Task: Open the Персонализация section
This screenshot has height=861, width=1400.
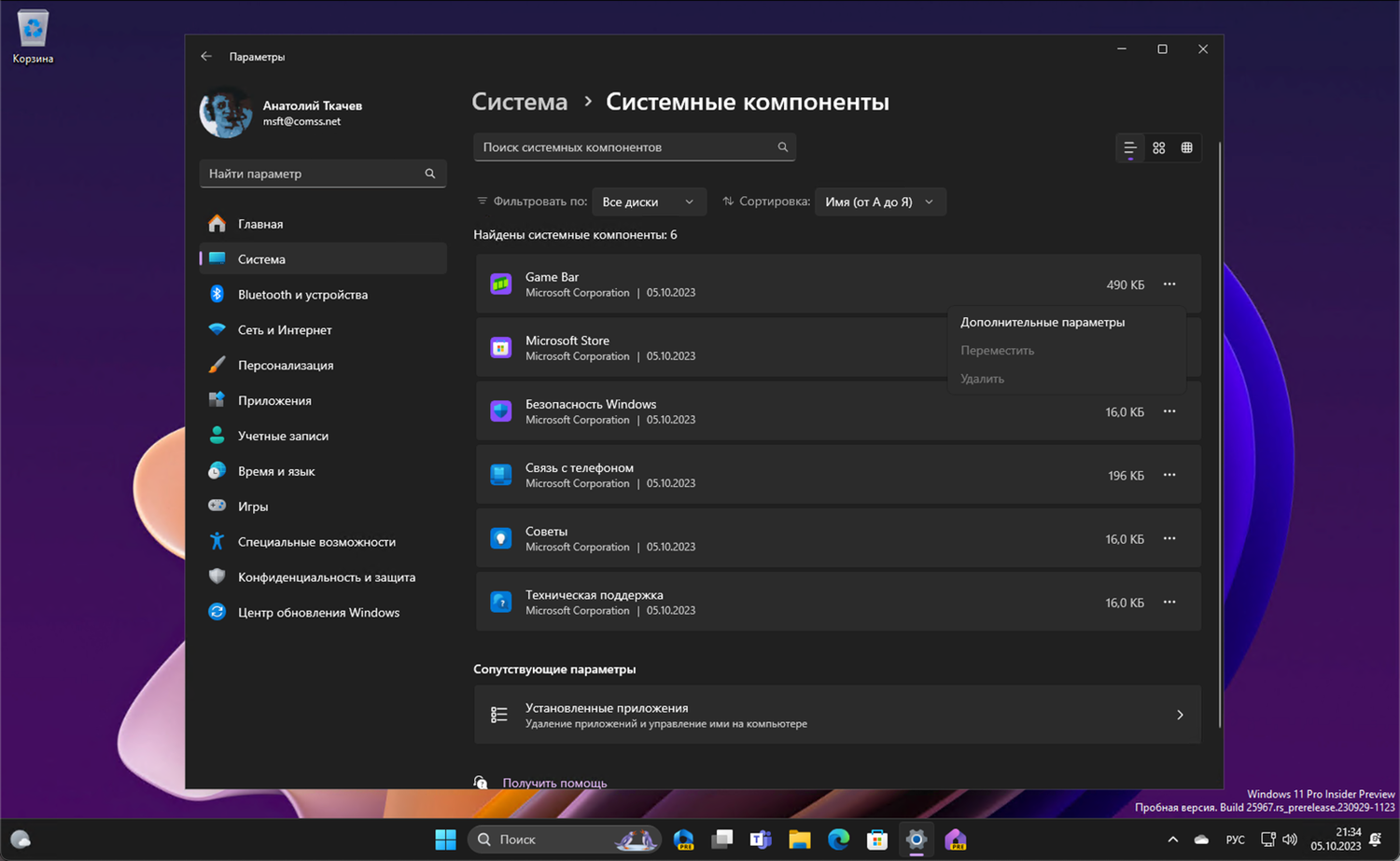Action: pyautogui.click(x=323, y=366)
